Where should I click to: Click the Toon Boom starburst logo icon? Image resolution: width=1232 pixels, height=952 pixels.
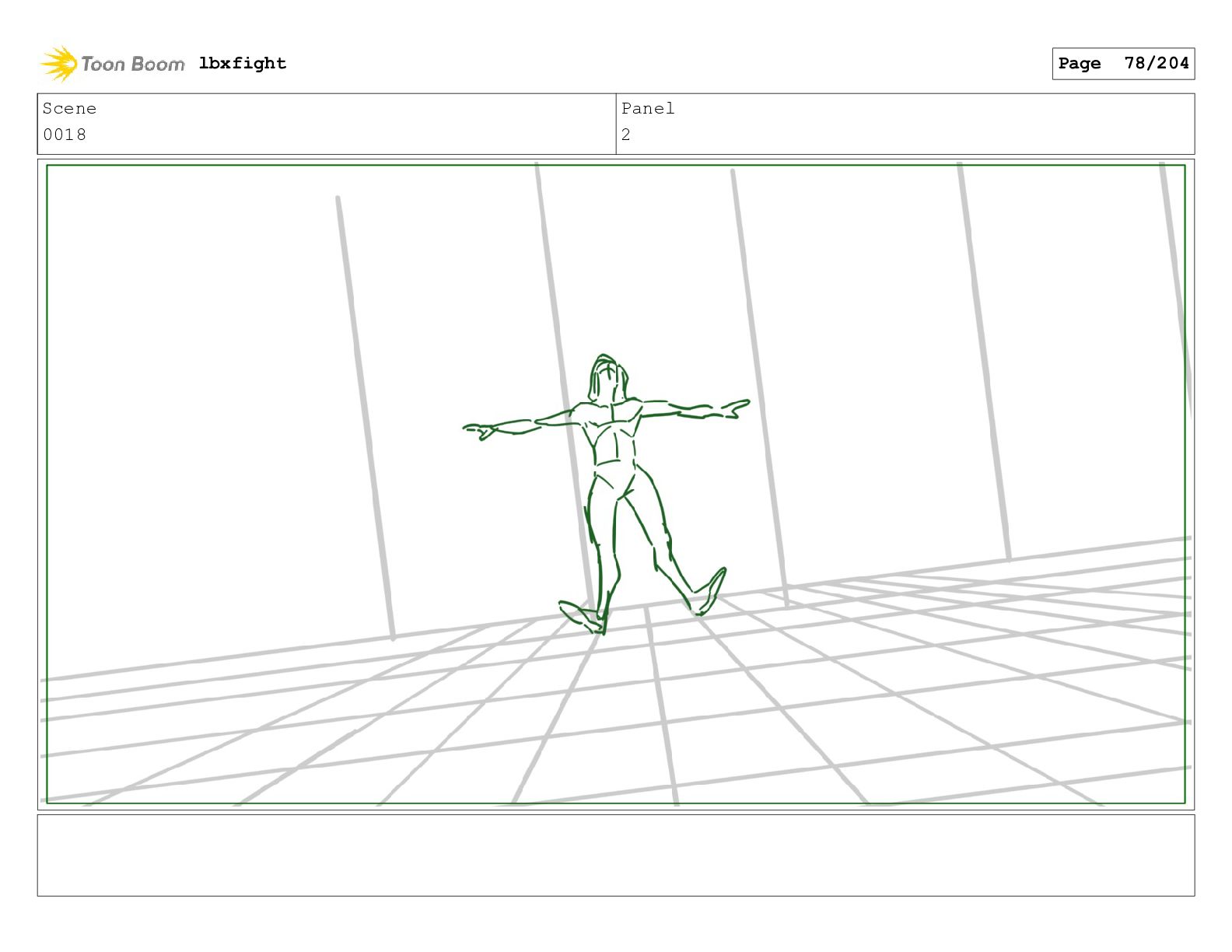[x=59, y=63]
